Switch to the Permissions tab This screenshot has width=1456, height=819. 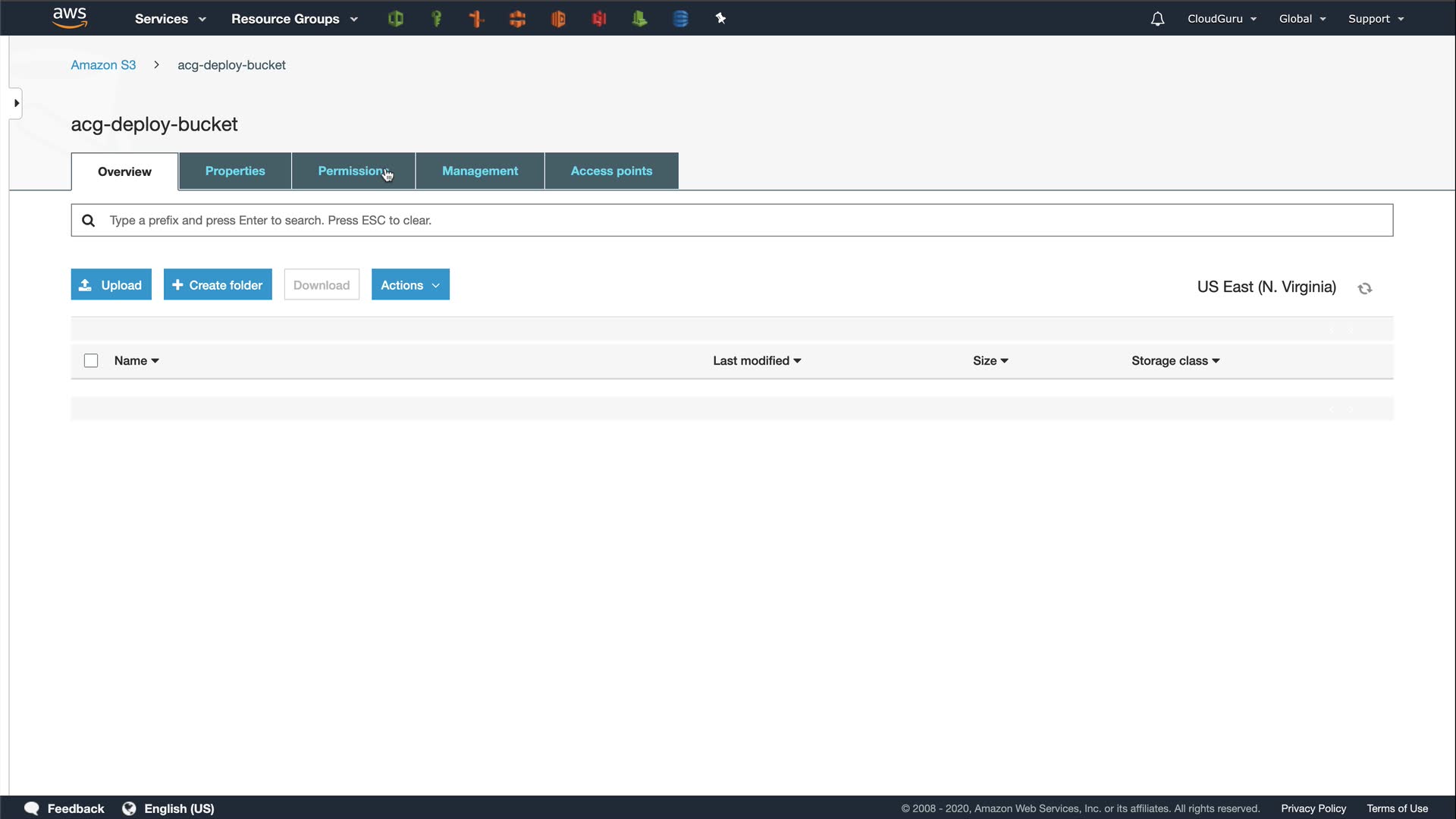click(x=353, y=171)
